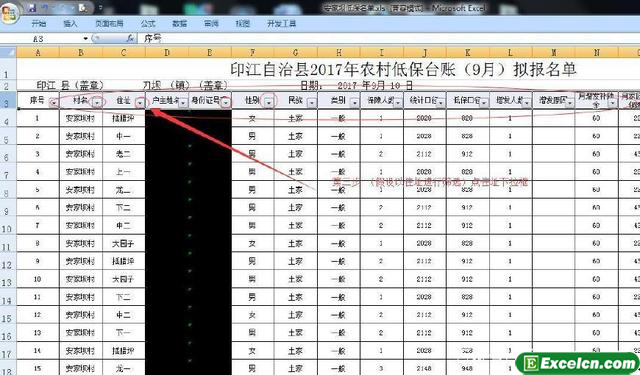Select column F header
This screenshot has height=375, width=640.
pyautogui.click(x=253, y=52)
